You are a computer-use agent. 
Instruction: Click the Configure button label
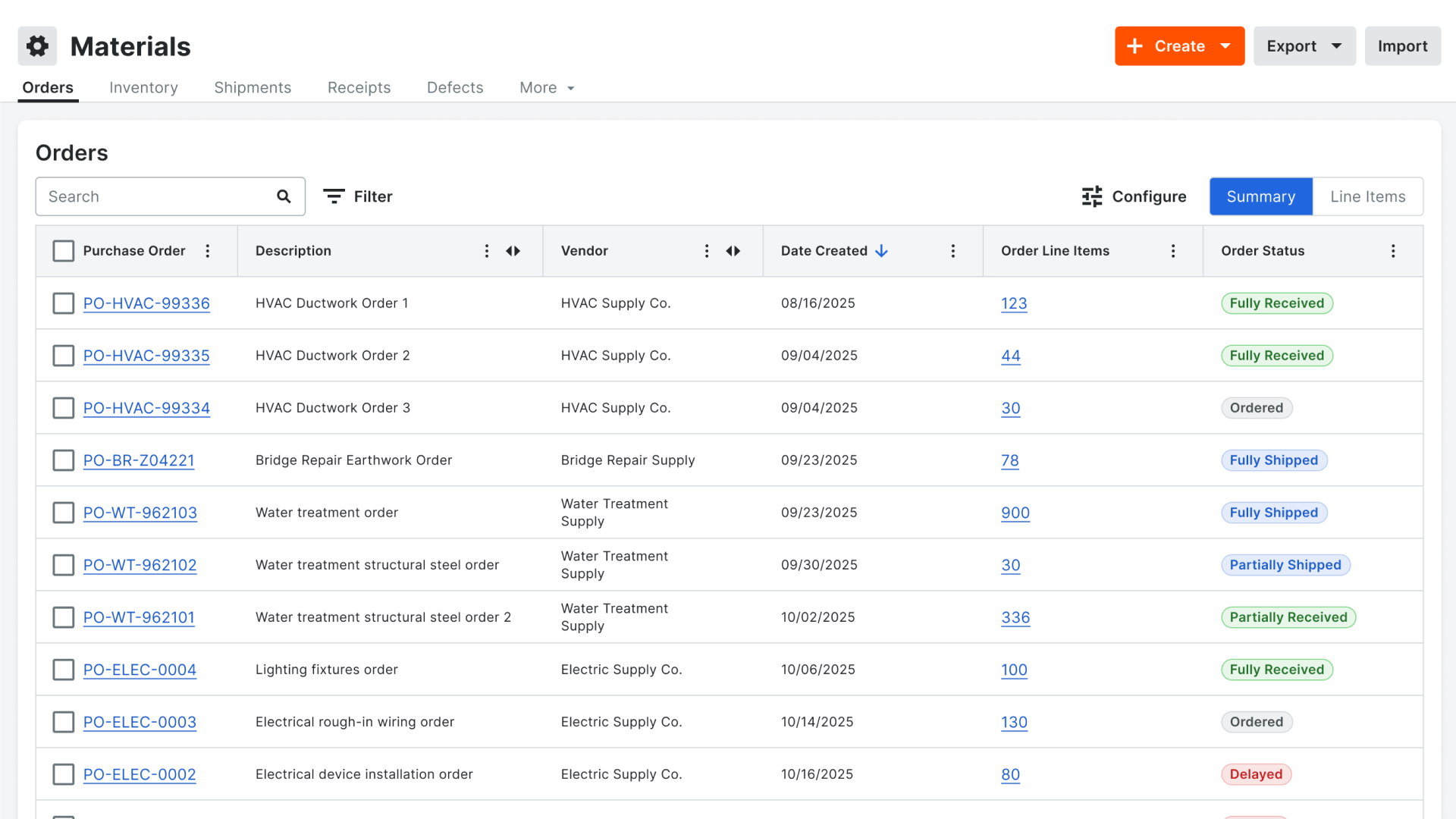click(x=1149, y=196)
